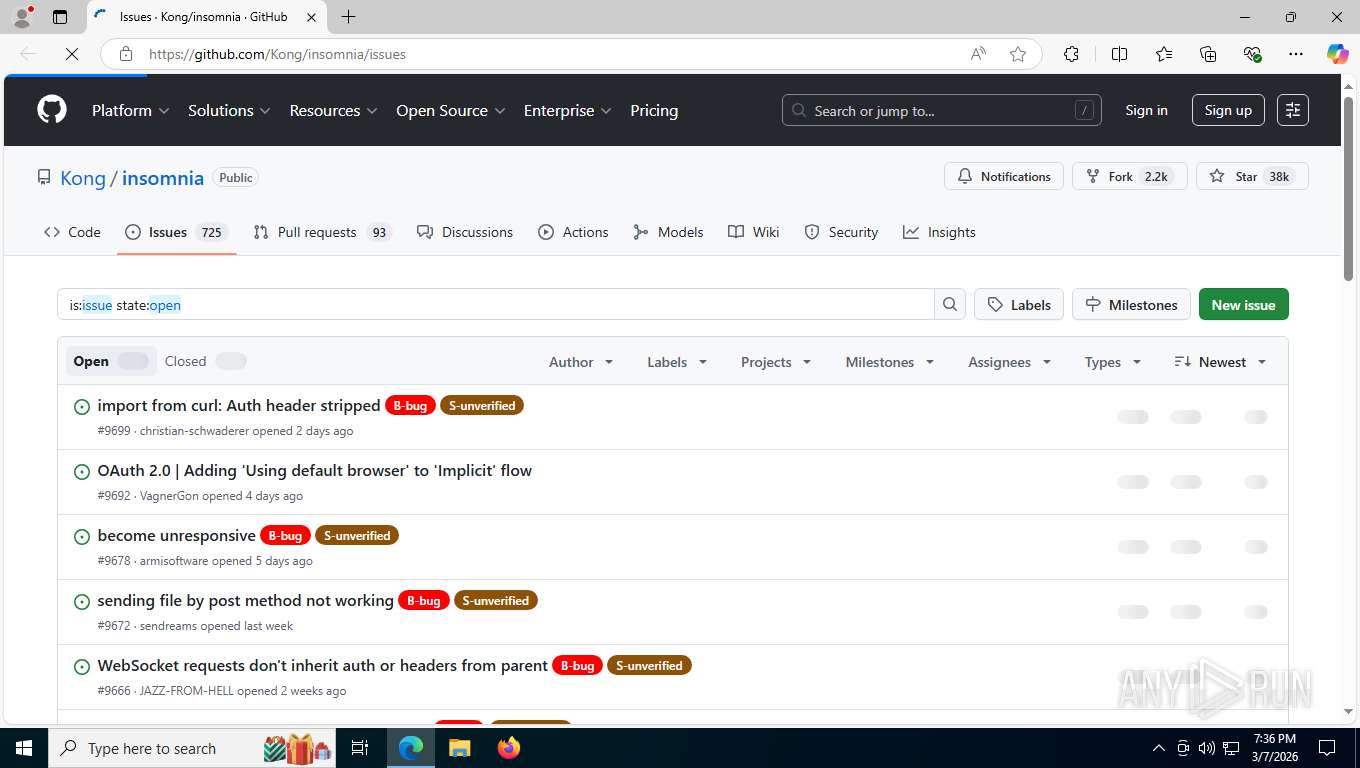Expand the Solutions menu
This screenshot has height=768, width=1360.
click(229, 111)
